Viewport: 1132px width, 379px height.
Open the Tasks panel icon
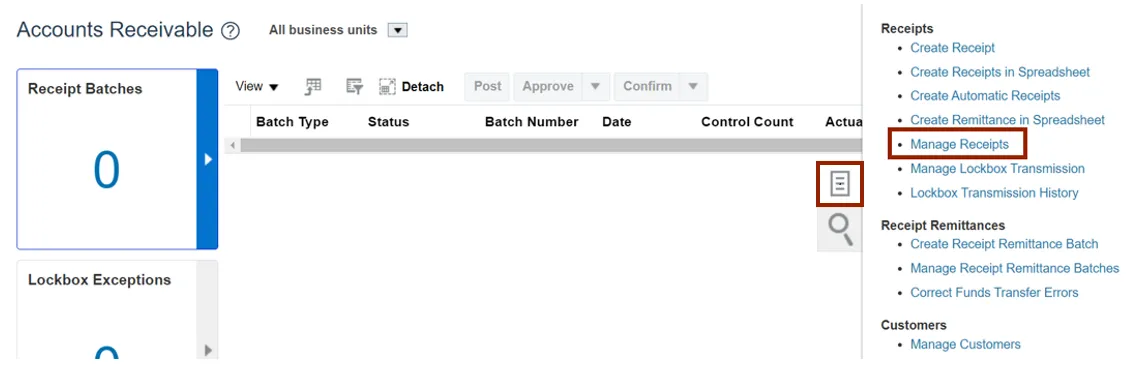840,184
